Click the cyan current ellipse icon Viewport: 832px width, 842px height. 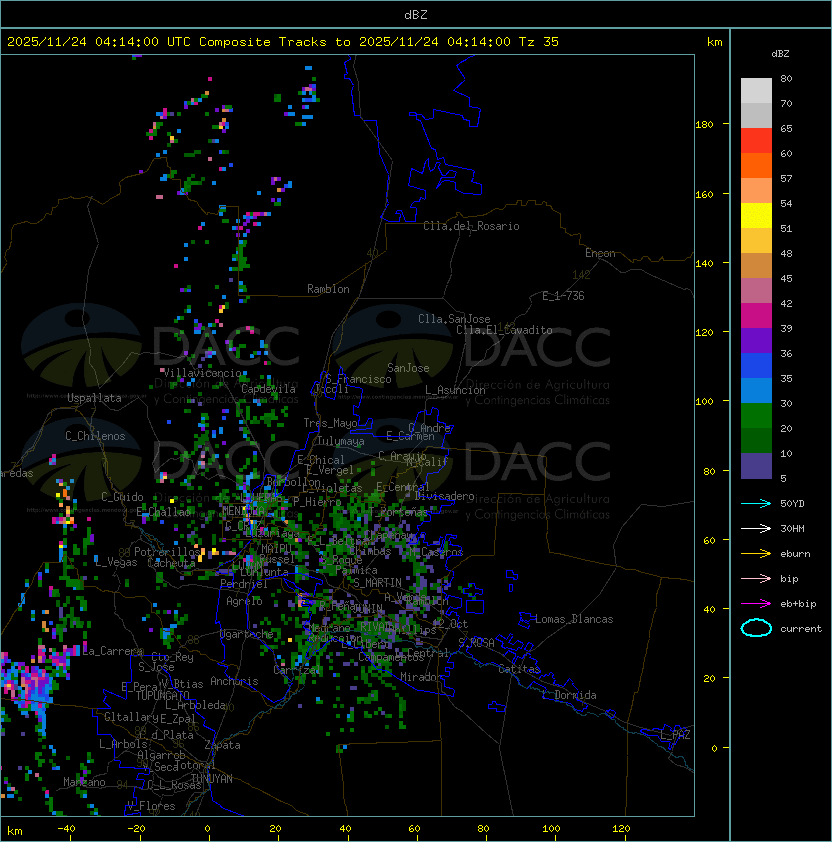pyautogui.click(x=756, y=628)
